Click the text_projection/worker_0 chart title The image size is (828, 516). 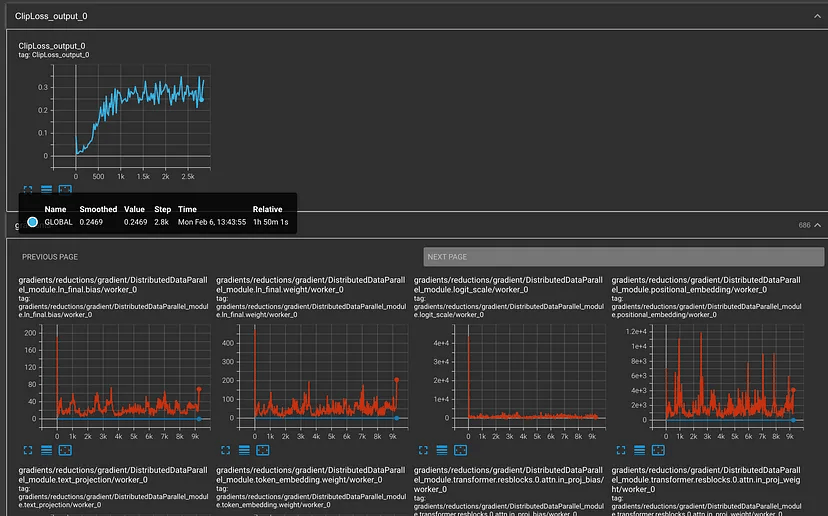point(113,475)
